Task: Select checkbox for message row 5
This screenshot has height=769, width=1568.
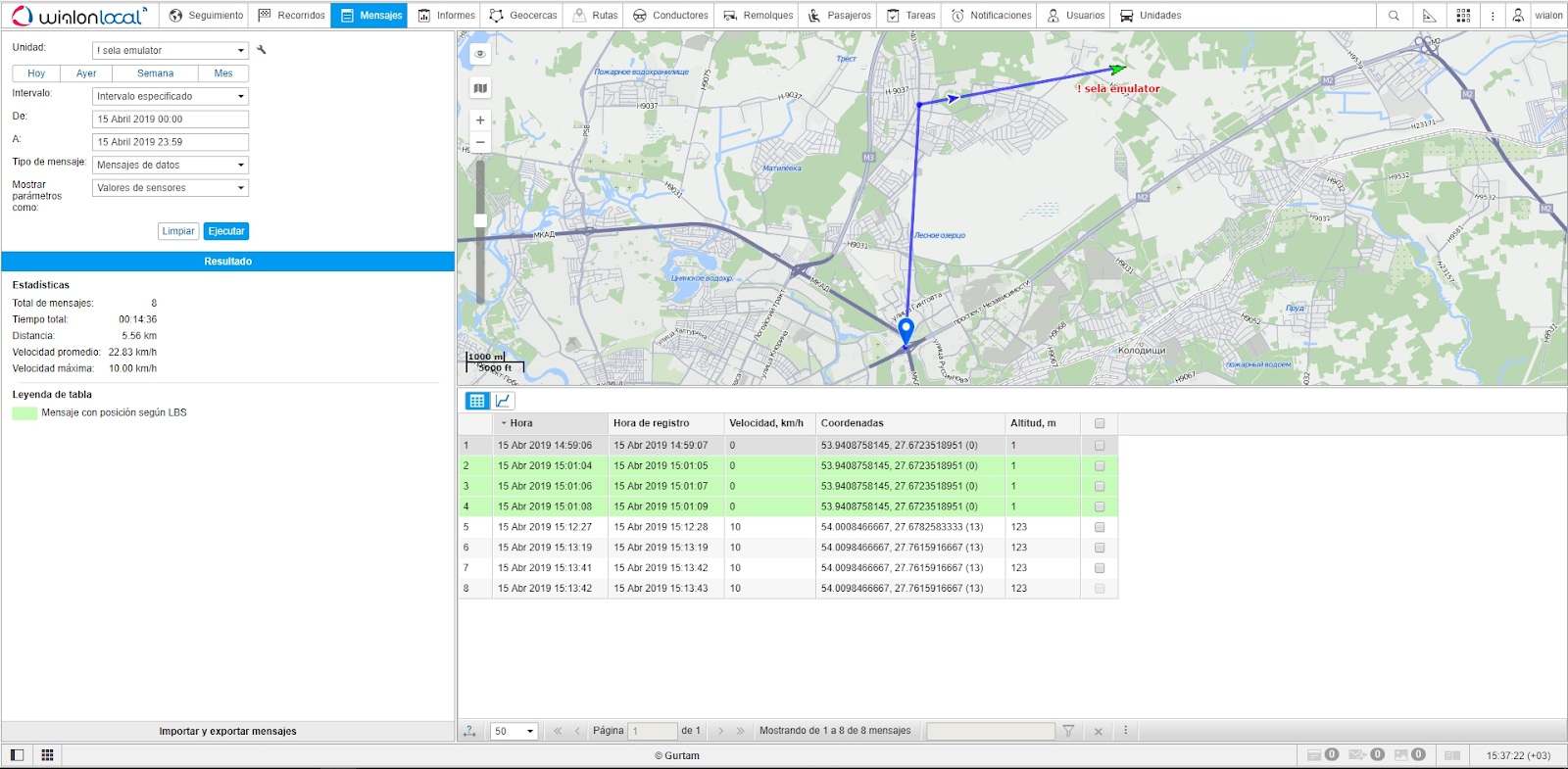Action: (x=1100, y=528)
